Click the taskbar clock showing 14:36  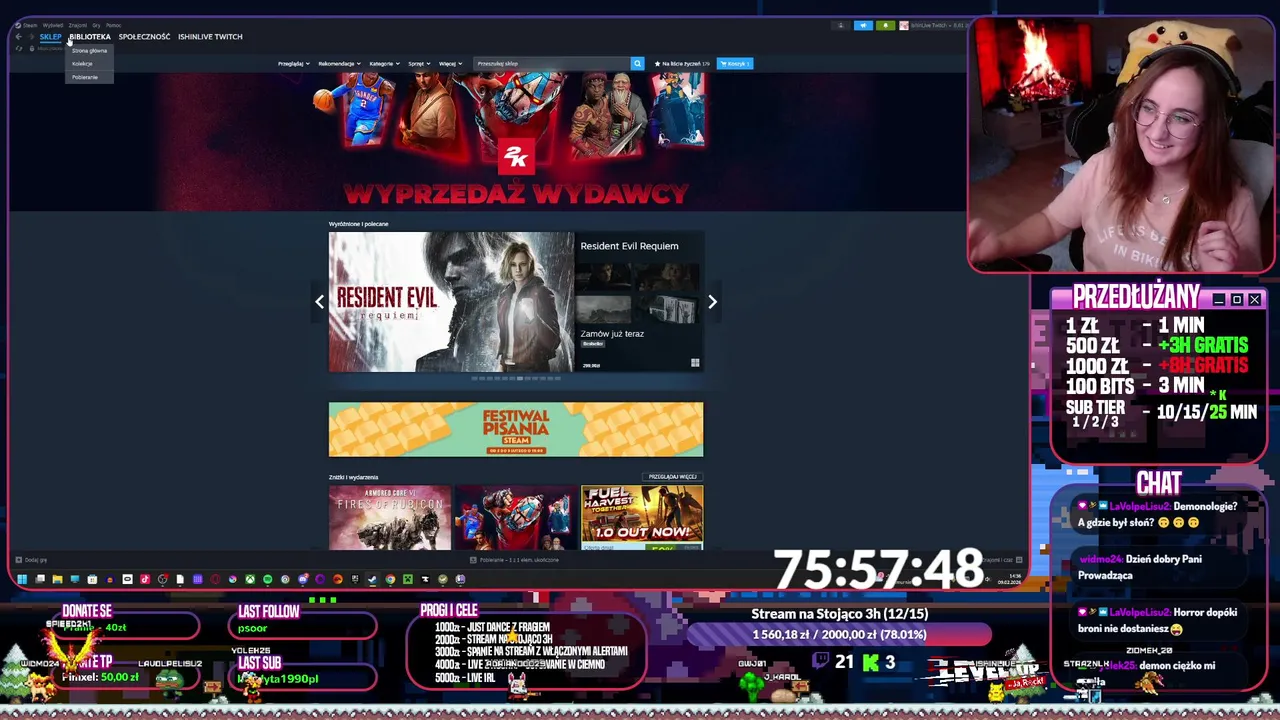coord(1009,578)
